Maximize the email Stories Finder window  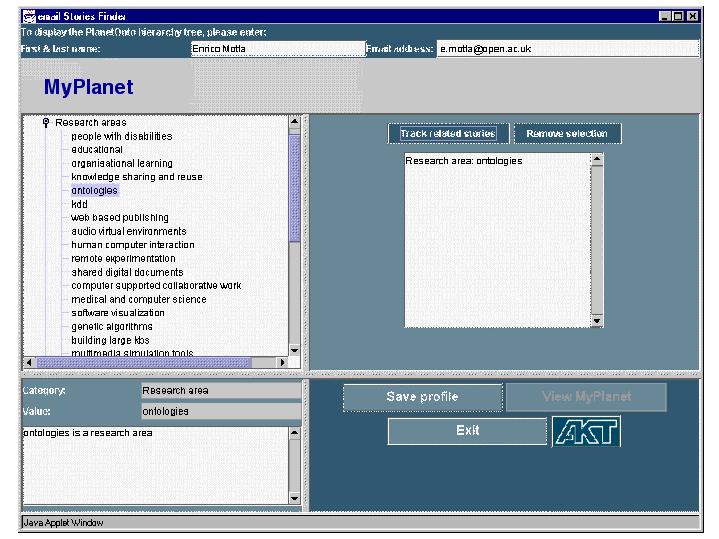(x=678, y=17)
